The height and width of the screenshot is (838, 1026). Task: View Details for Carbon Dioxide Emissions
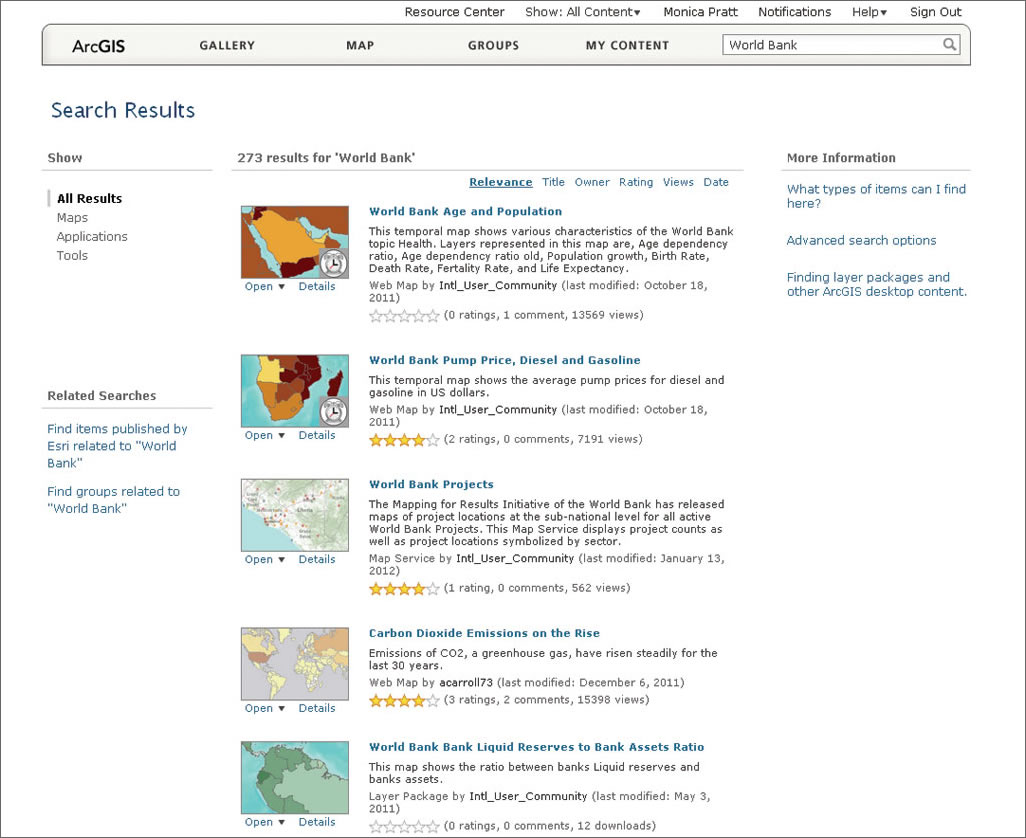click(x=317, y=708)
